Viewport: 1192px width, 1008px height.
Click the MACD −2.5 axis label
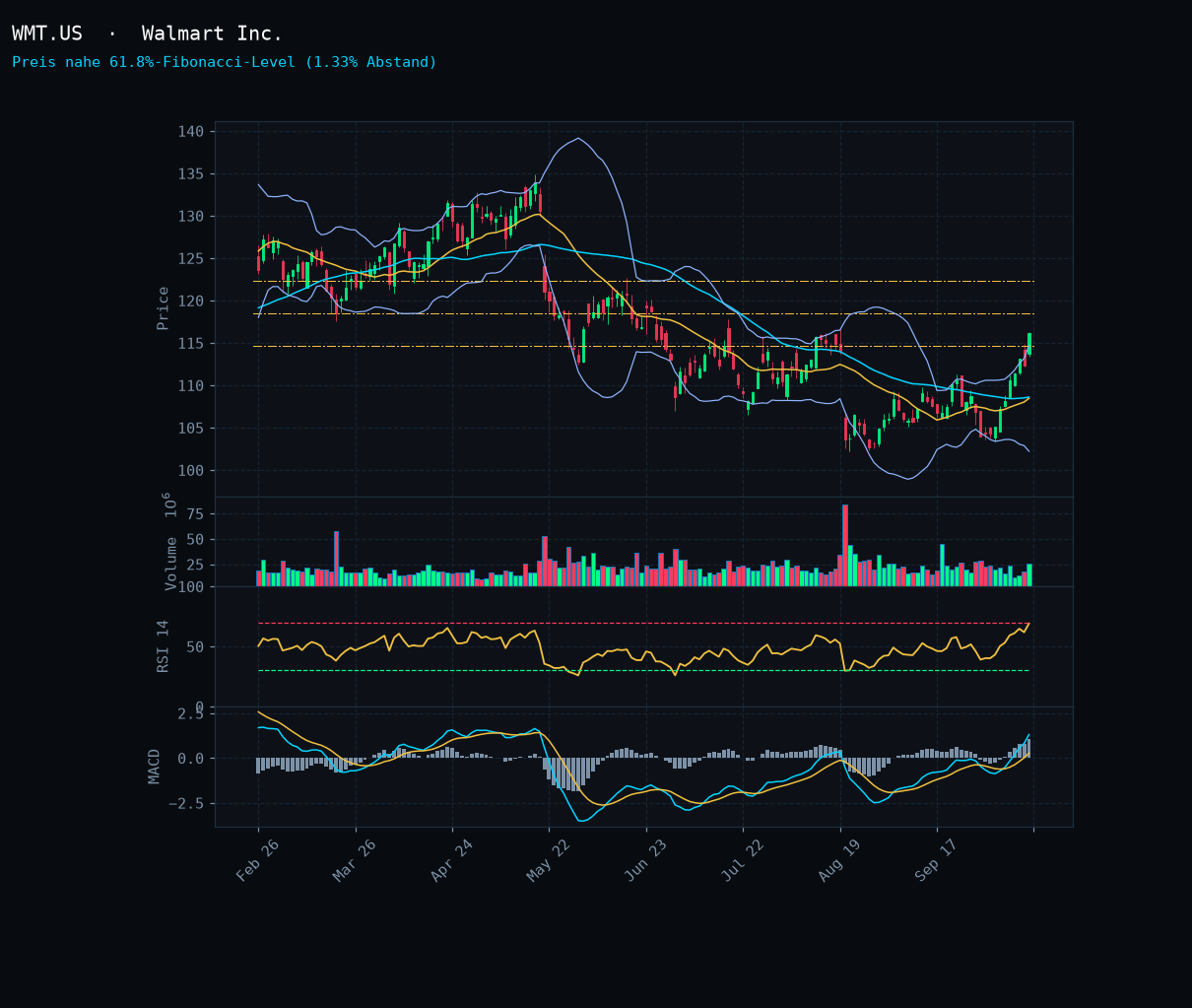pos(185,804)
